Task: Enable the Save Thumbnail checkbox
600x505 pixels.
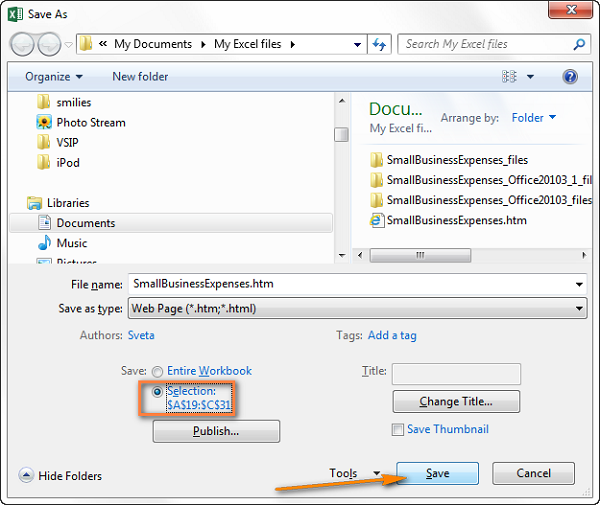Action: pyautogui.click(x=398, y=430)
